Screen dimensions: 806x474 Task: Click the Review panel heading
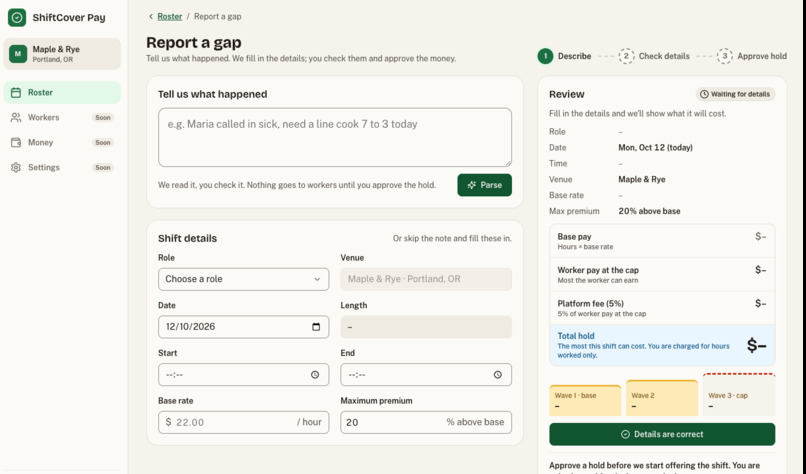pos(566,94)
